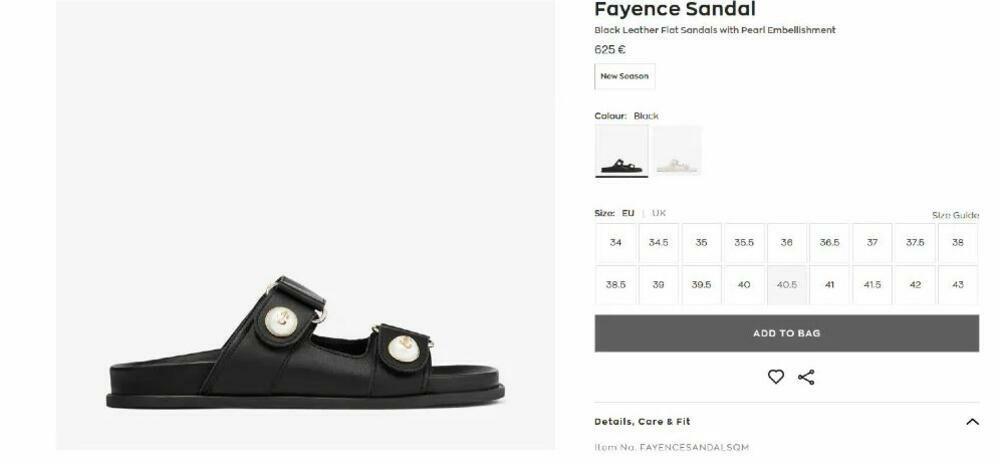Collapse the Details, Care & Fit section
This screenshot has height=462, width=1000.
971,422
